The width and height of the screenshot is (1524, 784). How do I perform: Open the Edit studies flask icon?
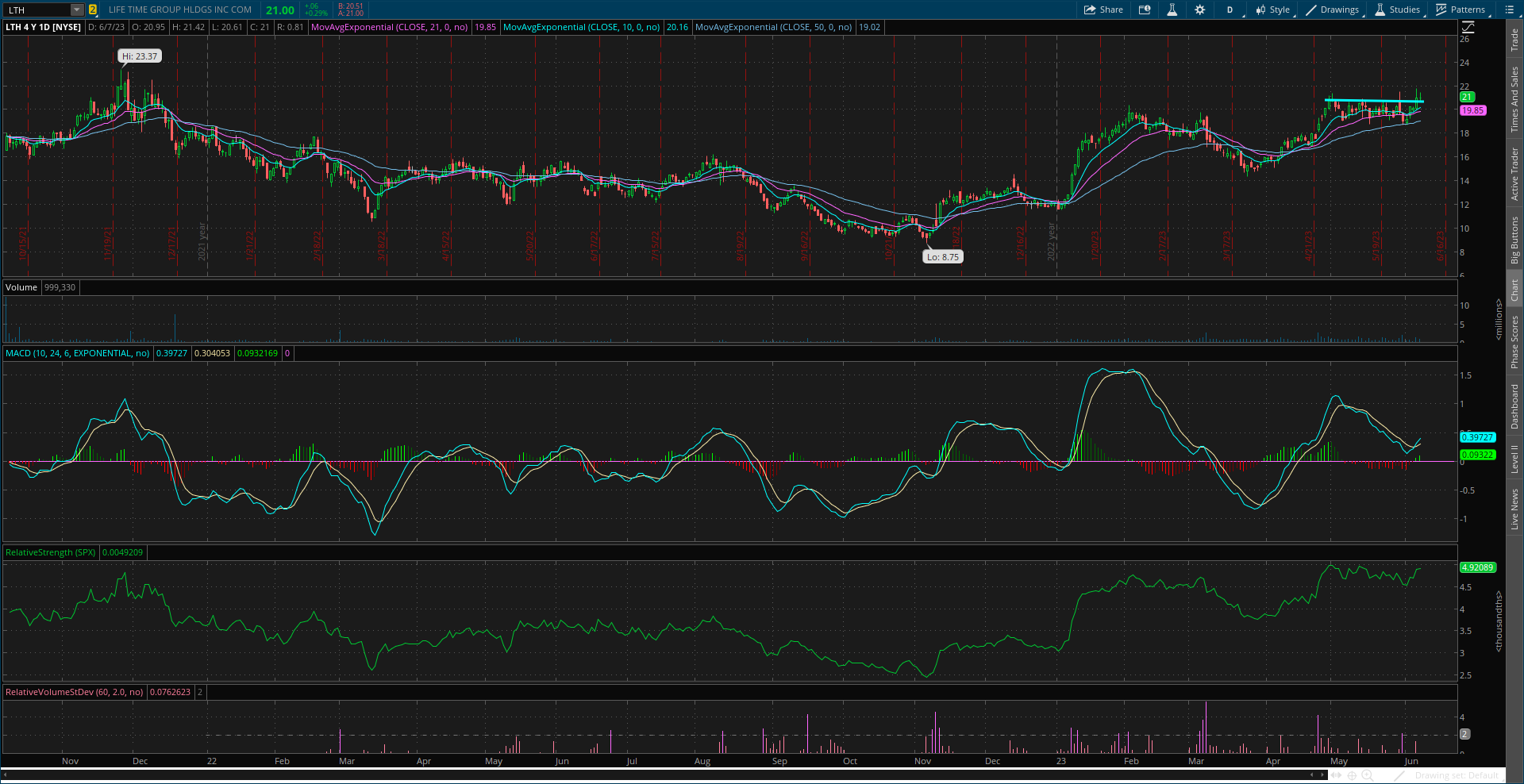point(1172,10)
